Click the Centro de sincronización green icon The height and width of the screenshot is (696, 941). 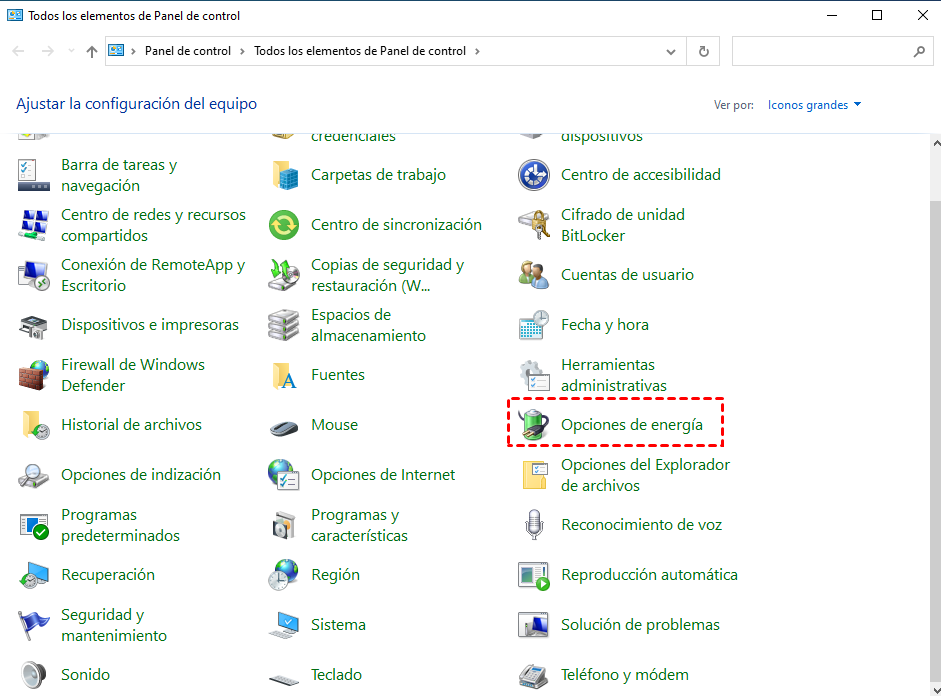pyautogui.click(x=284, y=225)
